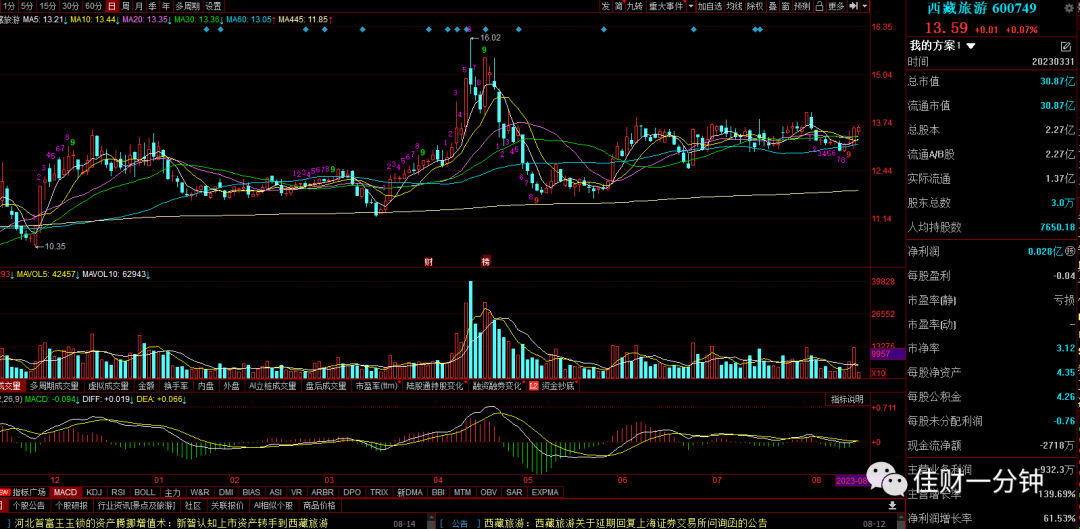Screen dimensions: 1080x529
Task: Select the EXPMA indicator tab
Action: click(545, 492)
